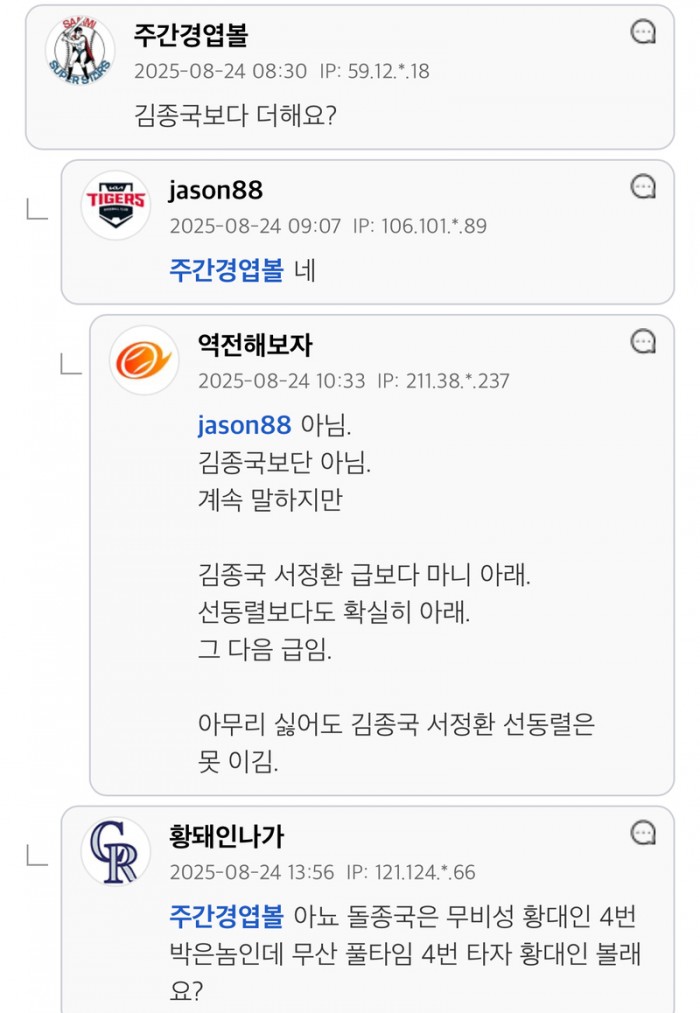Click the blue jason88 mention in 역전해보자's reply
700x1013 pixels.
pyautogui.click(x=245, y=425)
